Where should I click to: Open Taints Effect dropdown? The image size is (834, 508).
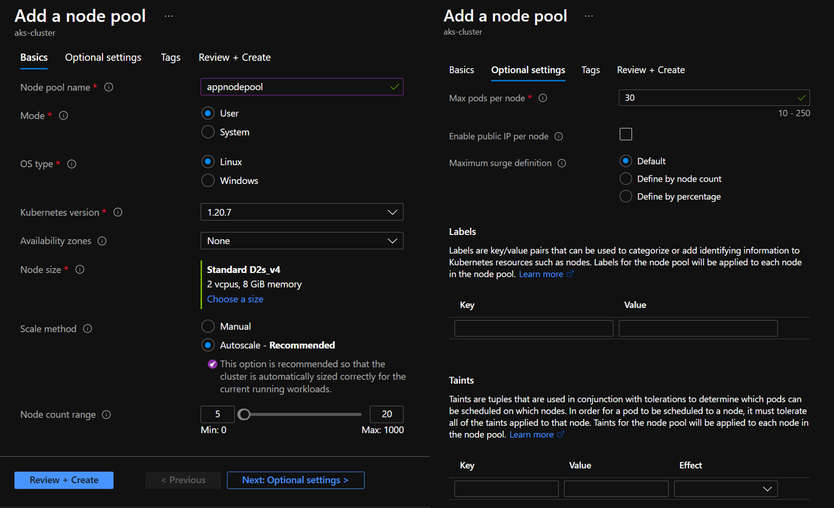tap(725, 489)
